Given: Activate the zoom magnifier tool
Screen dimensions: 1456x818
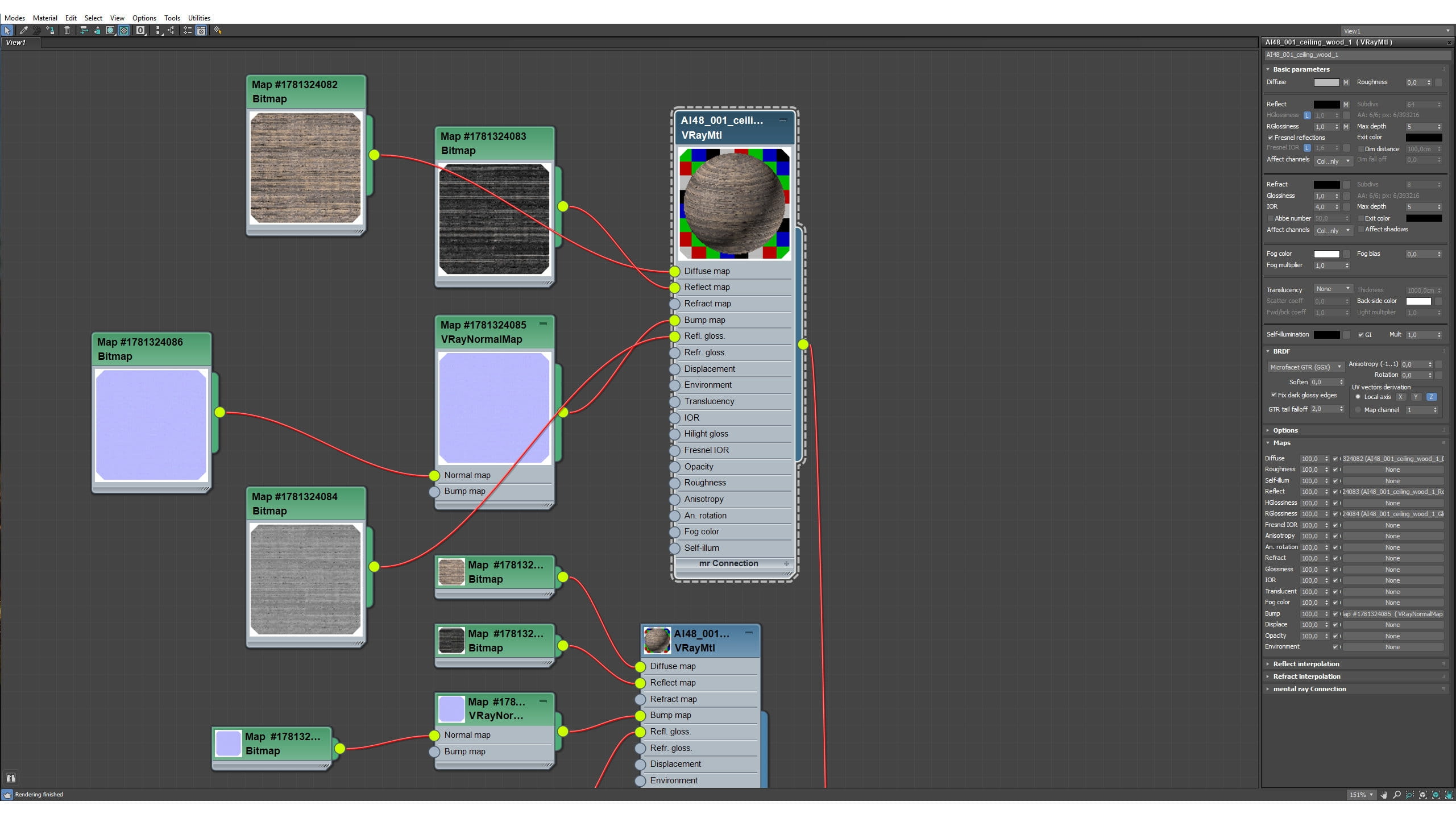Looking at the screenshot, I should 1397,795.
